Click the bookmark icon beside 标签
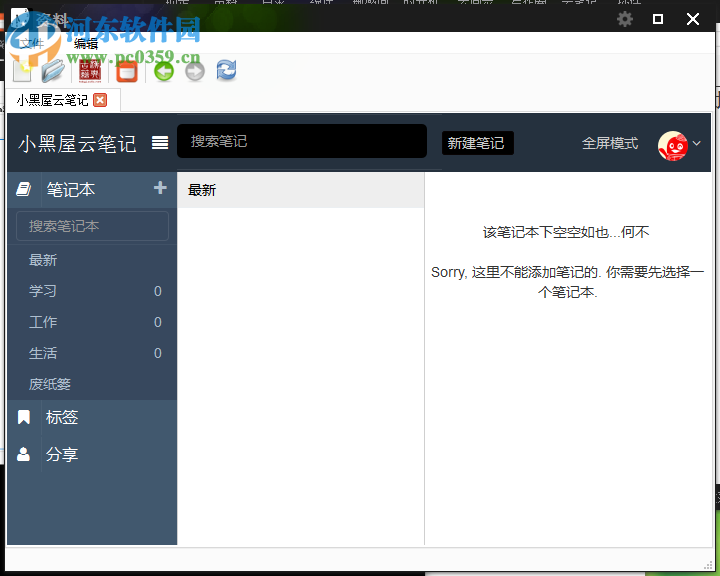Image resolution: width=720 pixels, height=576 pixels. 23,417
